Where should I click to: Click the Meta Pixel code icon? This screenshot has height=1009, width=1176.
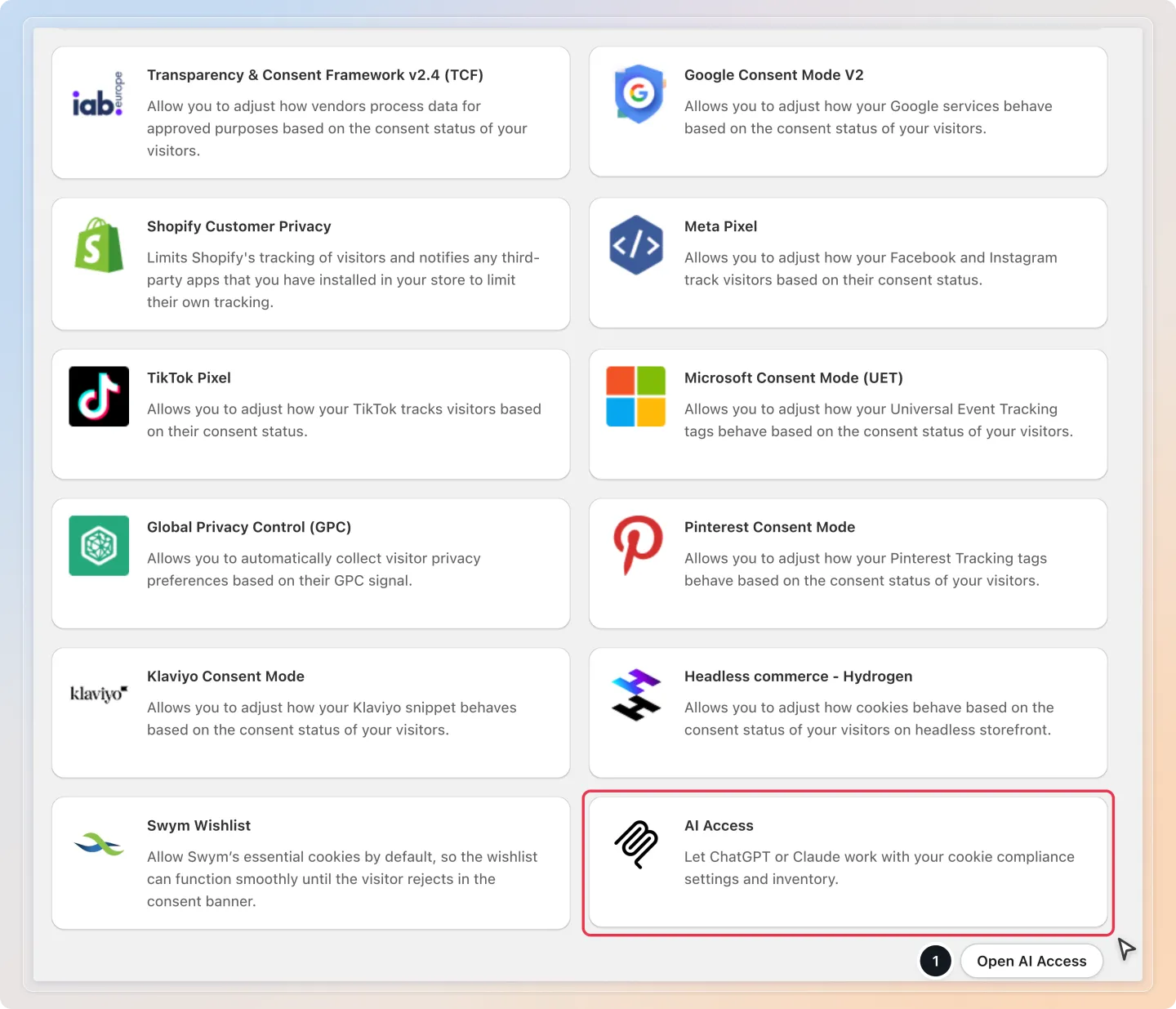636,245
